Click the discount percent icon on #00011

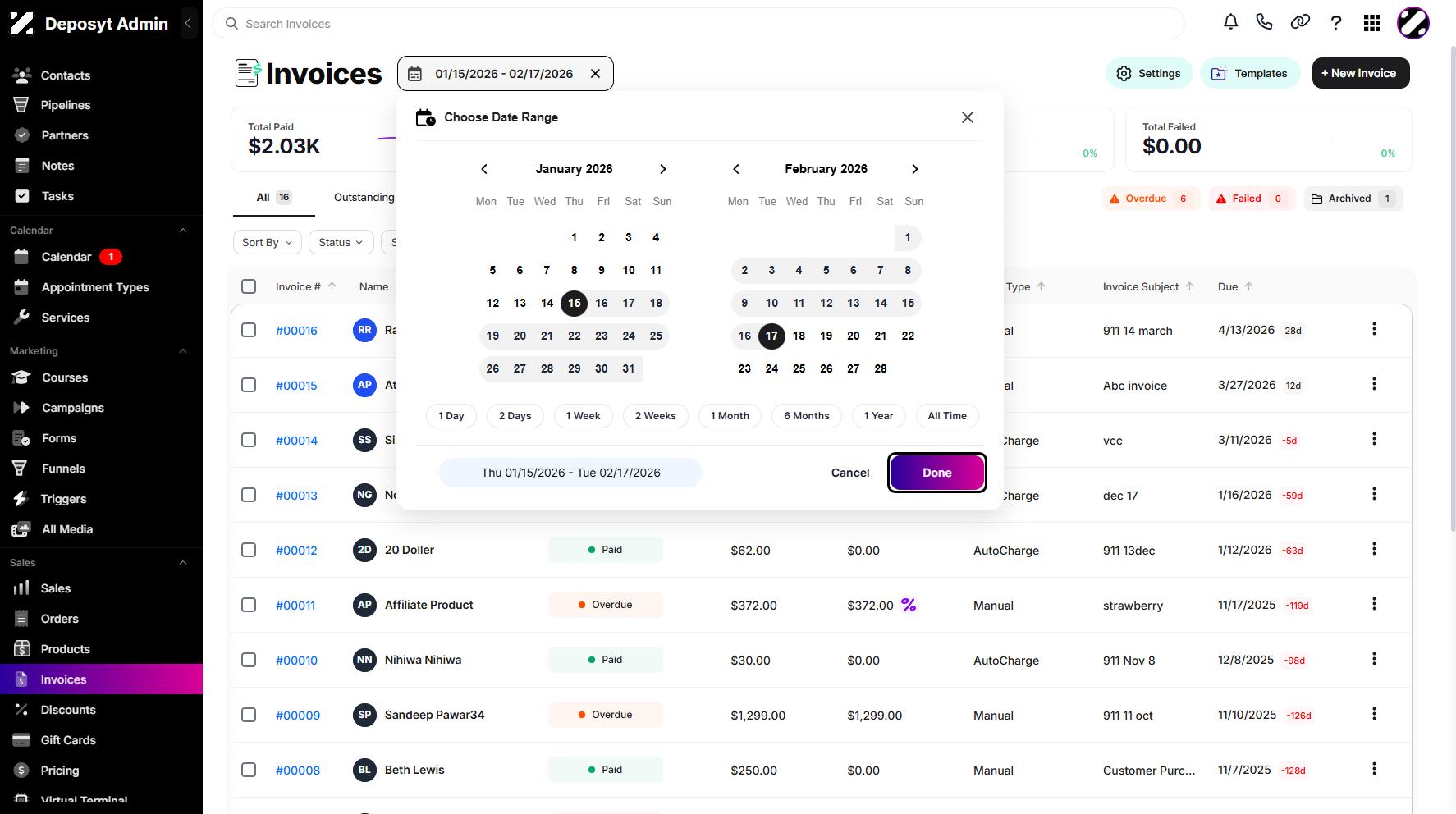[909, 605]
